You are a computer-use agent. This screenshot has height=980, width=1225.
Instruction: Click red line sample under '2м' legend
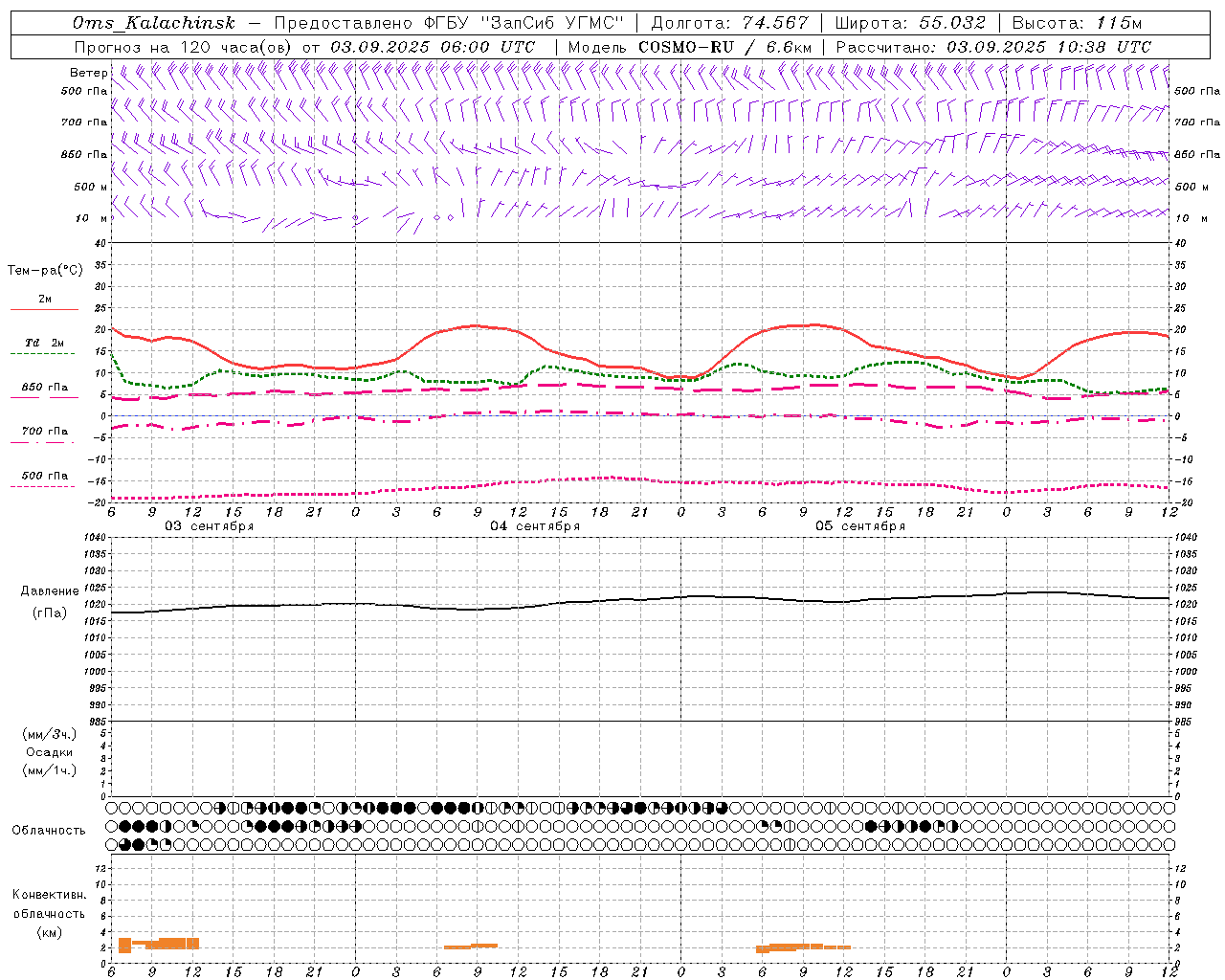tap(44, 310)
